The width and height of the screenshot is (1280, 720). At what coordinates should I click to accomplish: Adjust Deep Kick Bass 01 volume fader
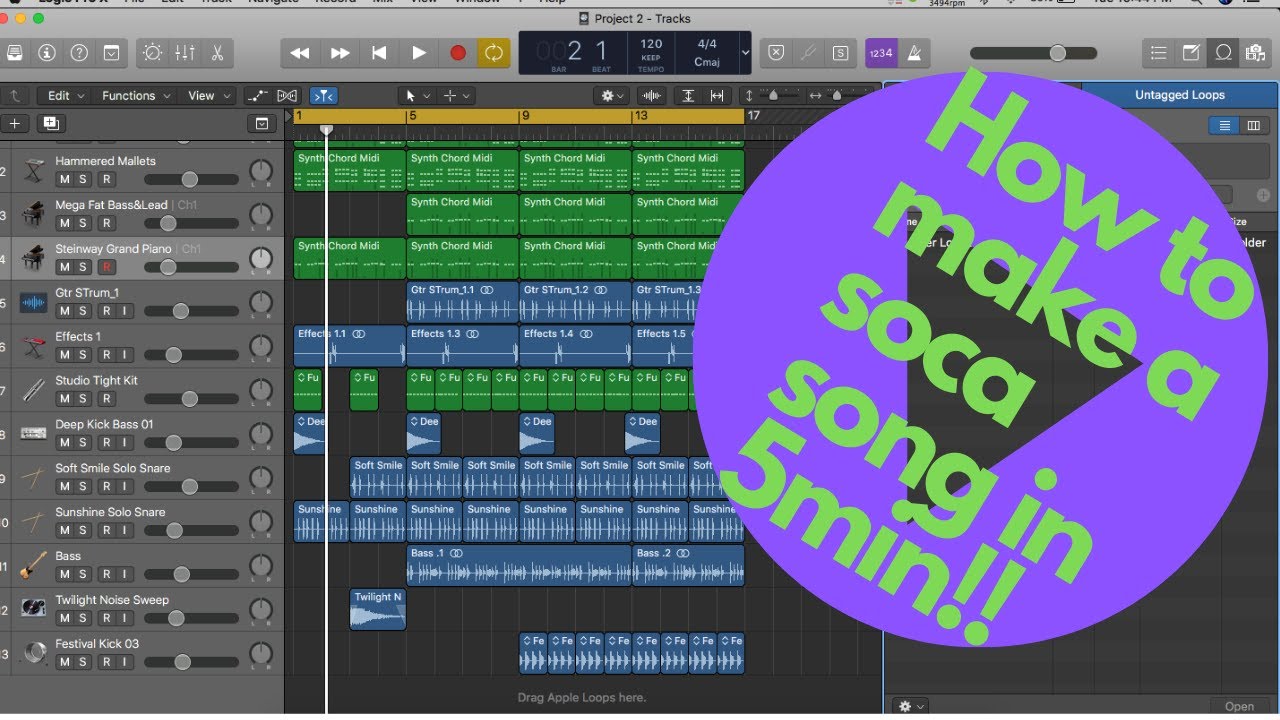tap(191, 443)
